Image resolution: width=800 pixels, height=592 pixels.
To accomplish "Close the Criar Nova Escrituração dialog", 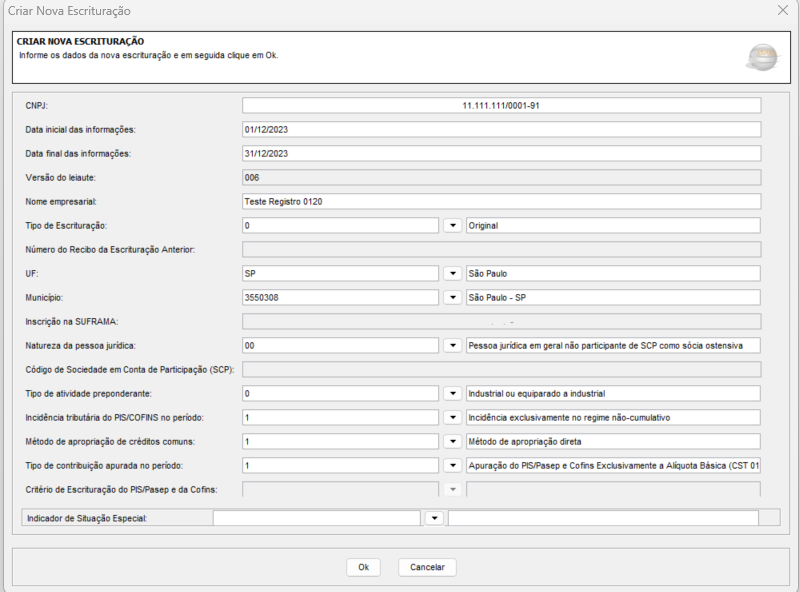I will point(783,10).
